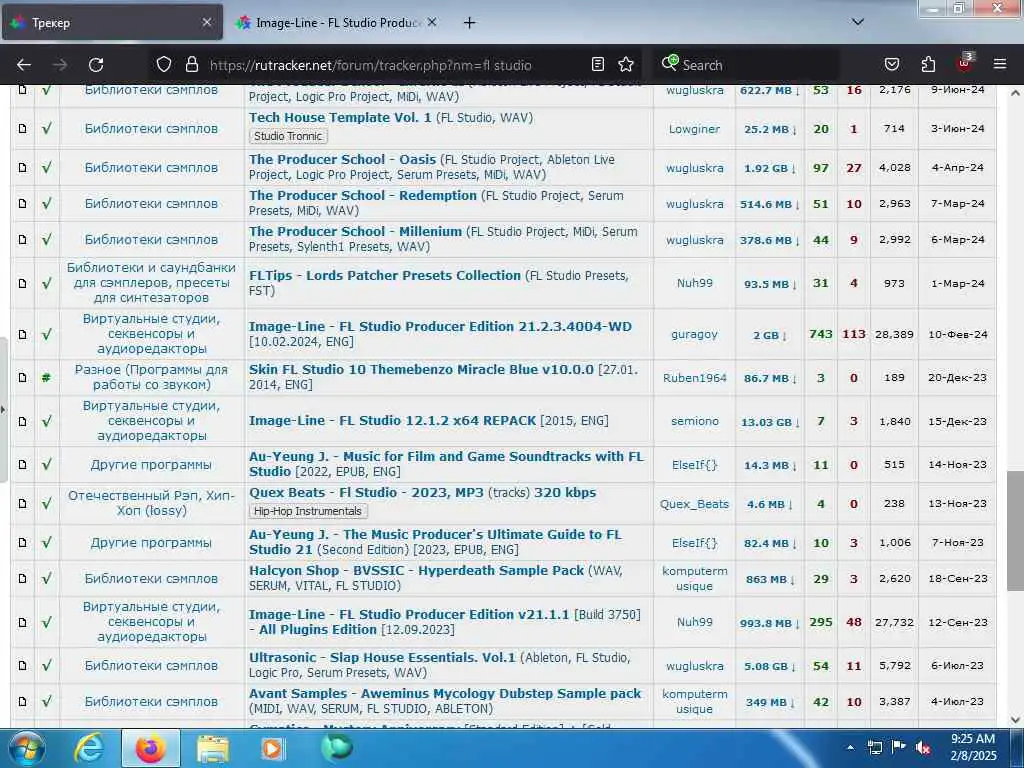The image size is (1024, 768).
Task: Open a new browser tab
Action: coord(470,23)
